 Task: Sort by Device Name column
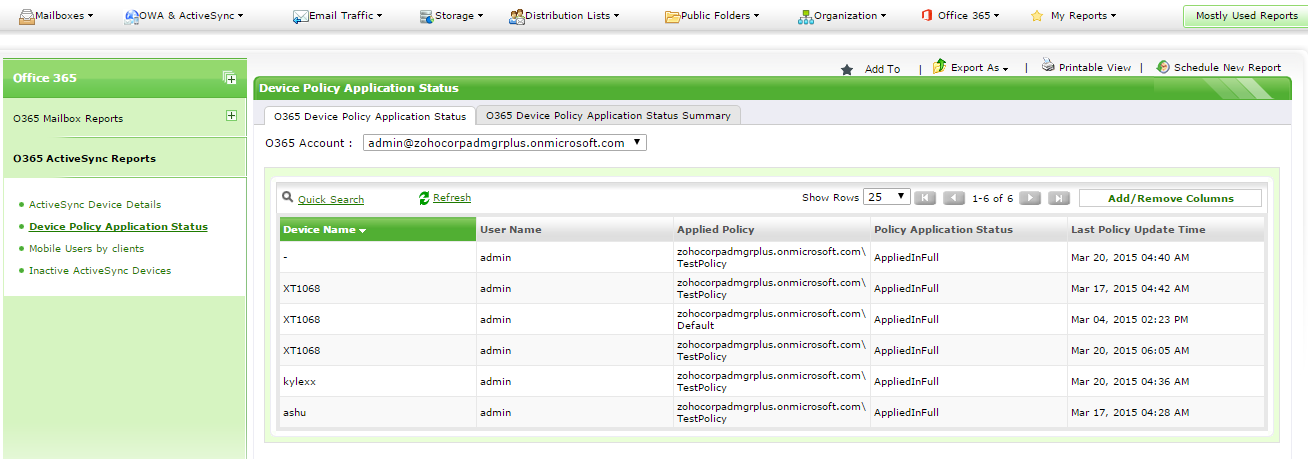pyautogui.click(x=377, y=229)
